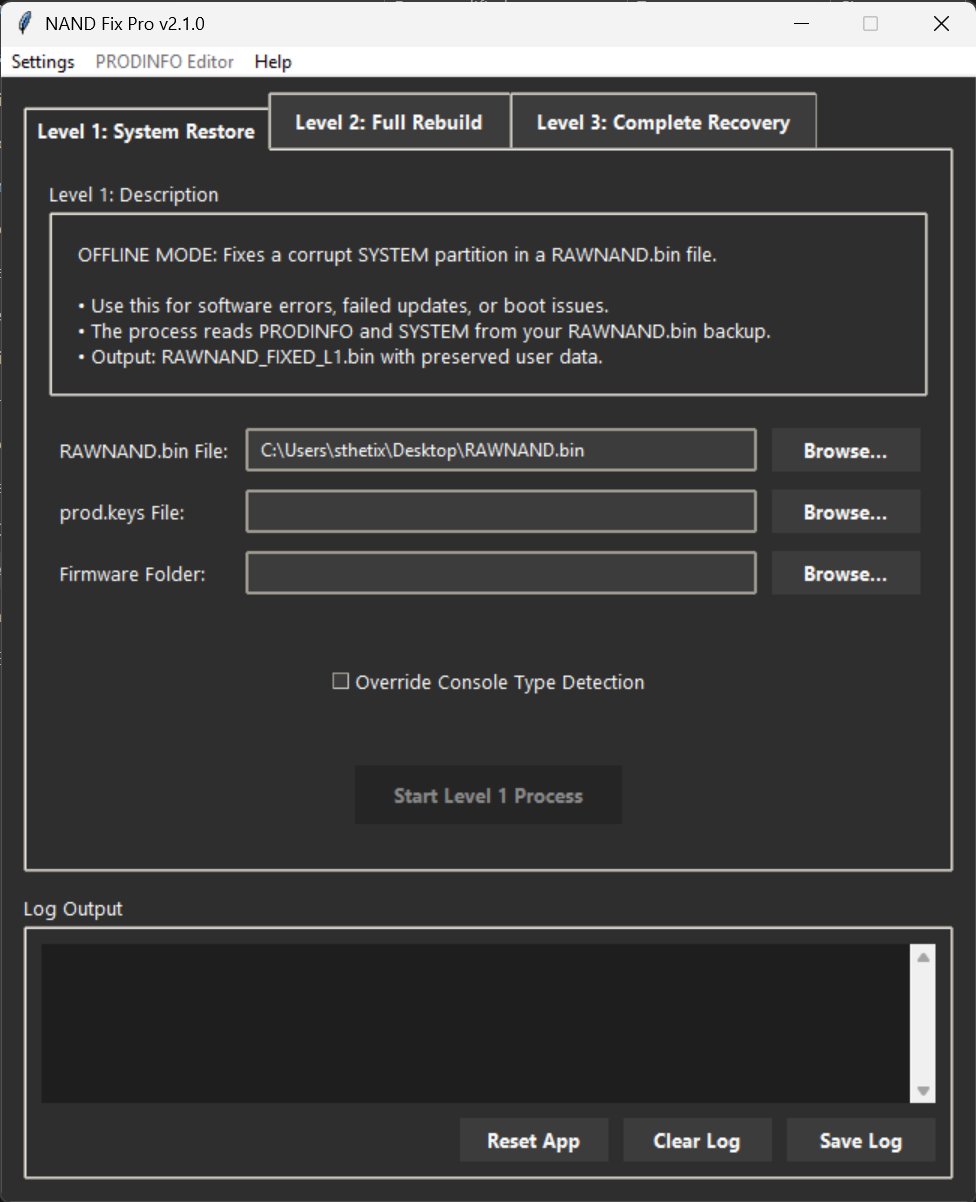Click the log scrollbar up arrow
This screenshot has height=1202, width=976.
tap(923, 958)
